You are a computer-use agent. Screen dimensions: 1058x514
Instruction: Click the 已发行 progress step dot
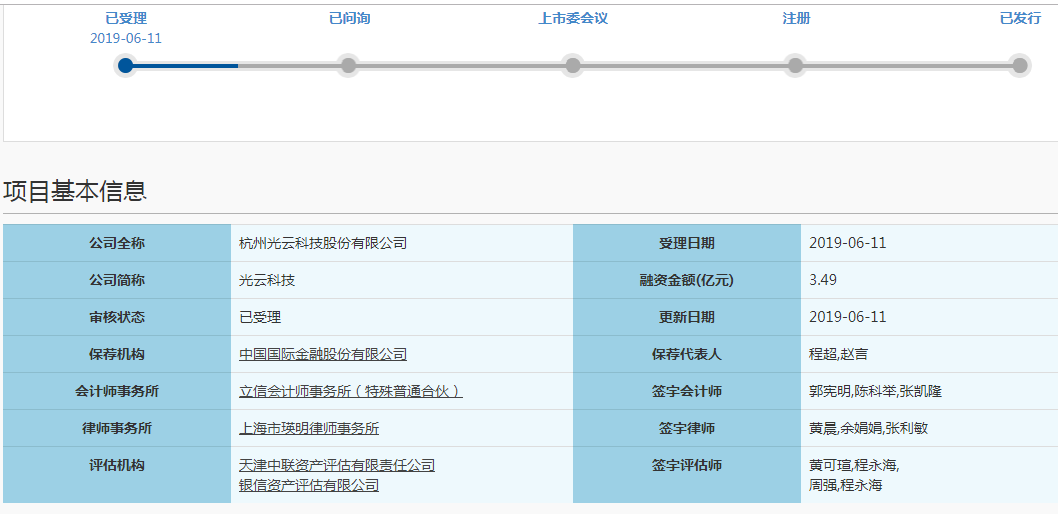click(x=1020, y=65)
